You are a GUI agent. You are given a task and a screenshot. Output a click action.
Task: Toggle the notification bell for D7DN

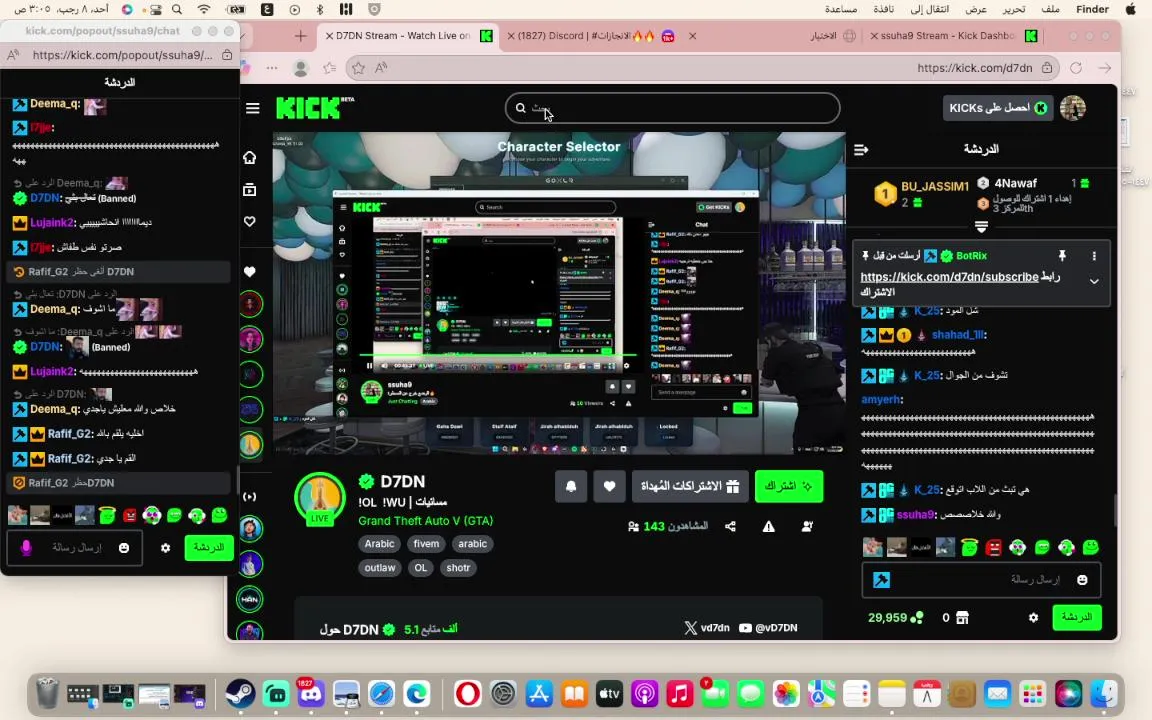(x=571, y=486)
